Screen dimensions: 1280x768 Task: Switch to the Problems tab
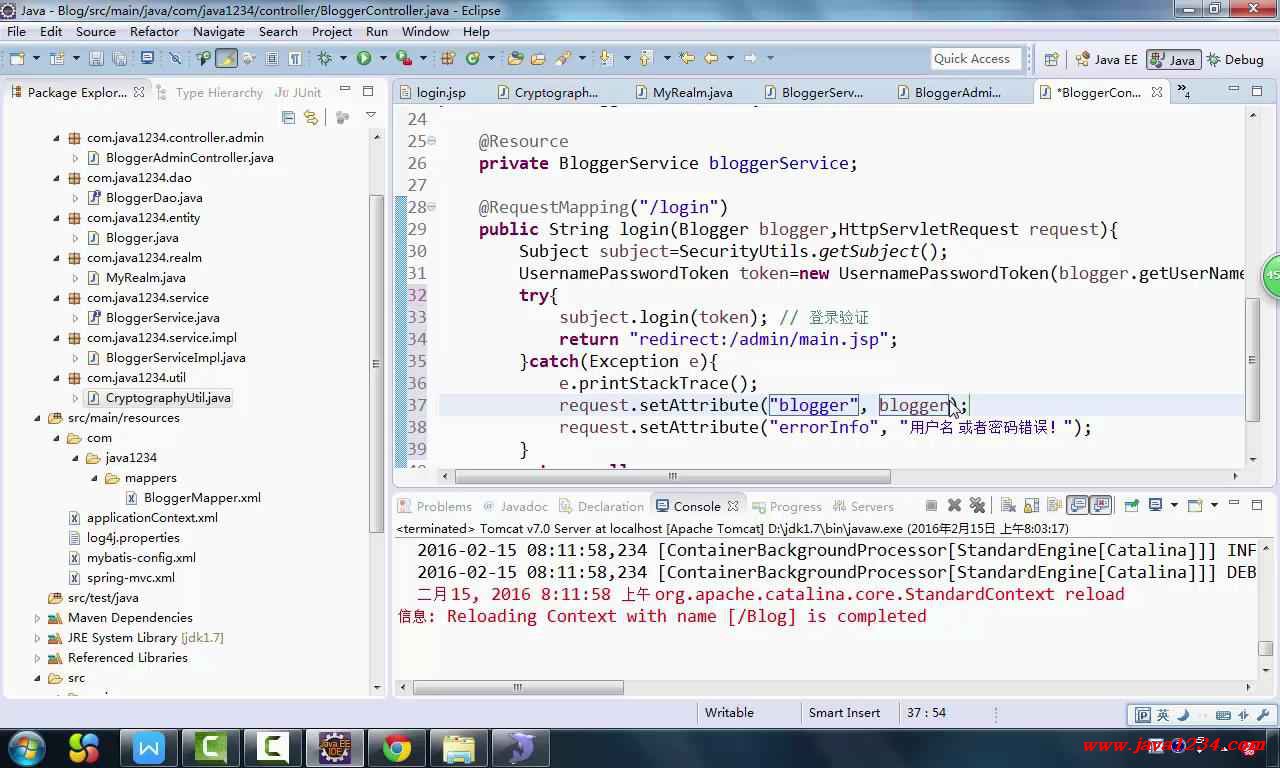(435, 506)
